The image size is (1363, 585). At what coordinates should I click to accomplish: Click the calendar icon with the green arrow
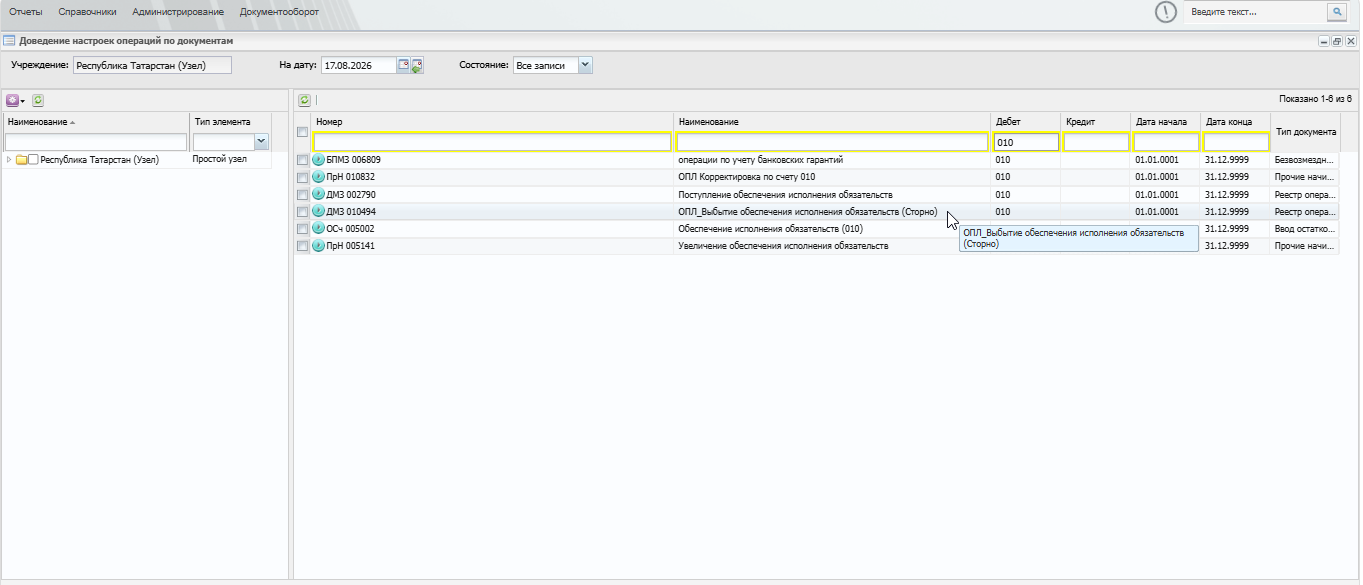point(417,66)
